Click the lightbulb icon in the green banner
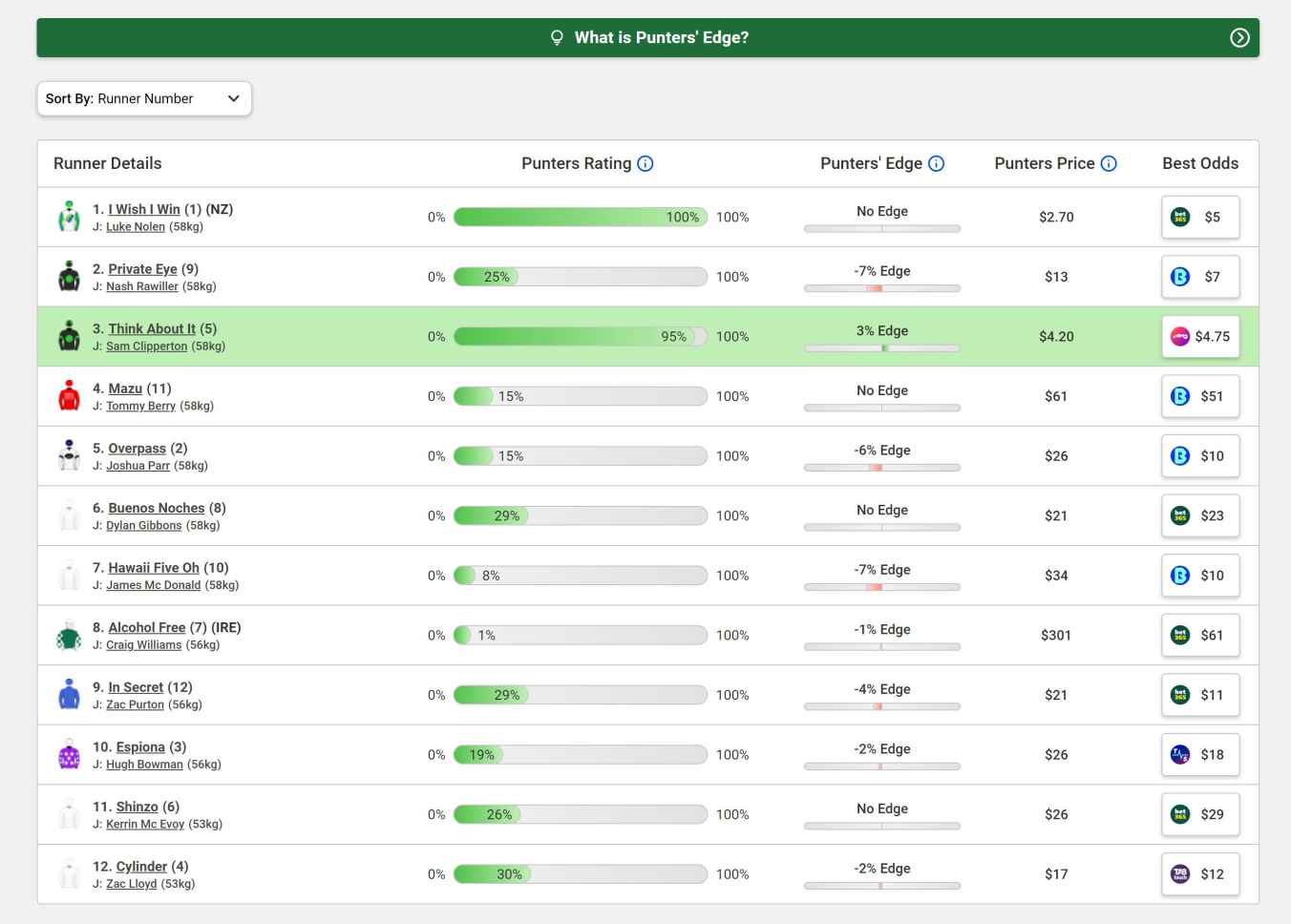Image resolution: width=1291 pixels, height=924 pixels. point(558,37)
